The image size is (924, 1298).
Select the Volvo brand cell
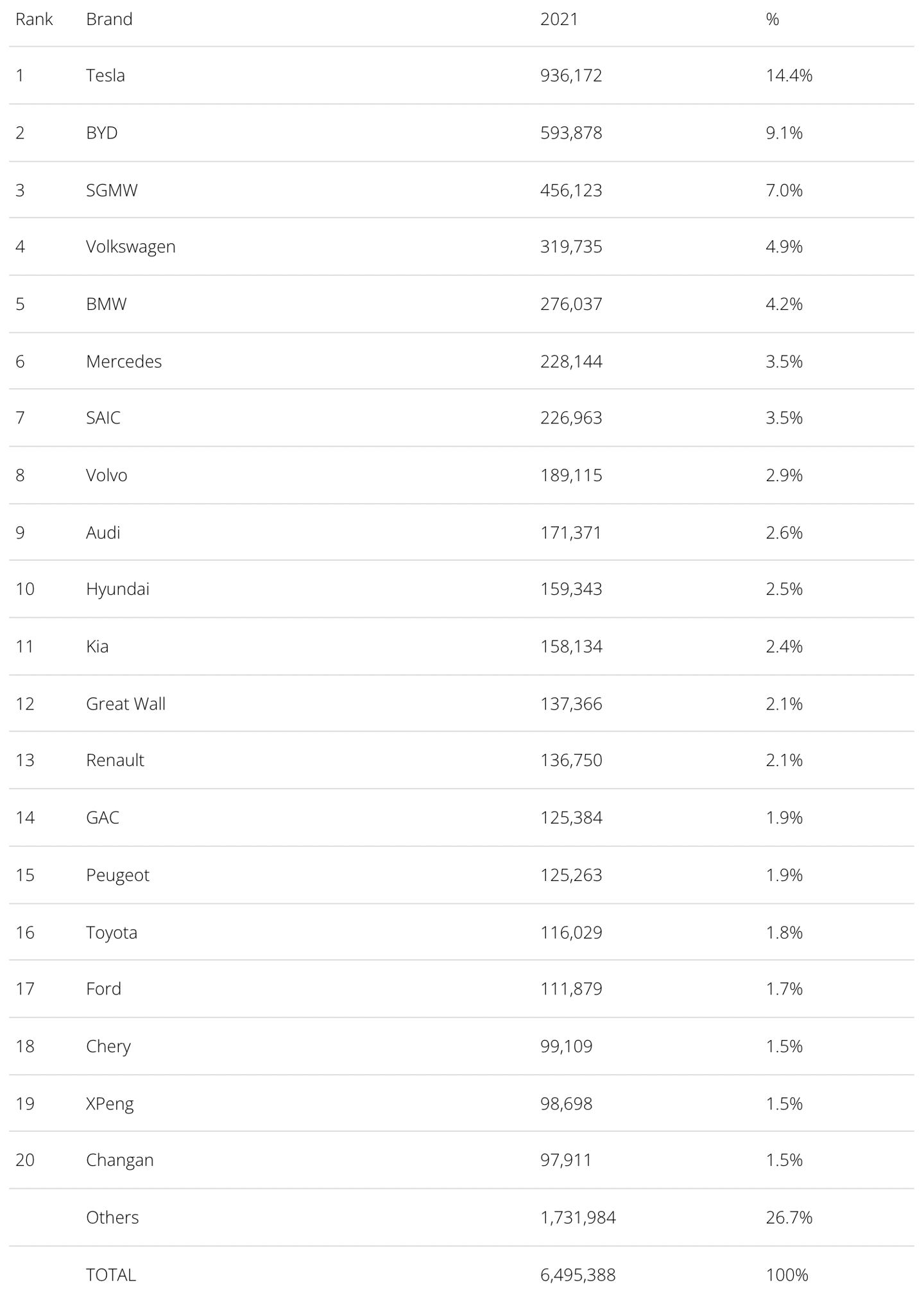coord(107,475)
